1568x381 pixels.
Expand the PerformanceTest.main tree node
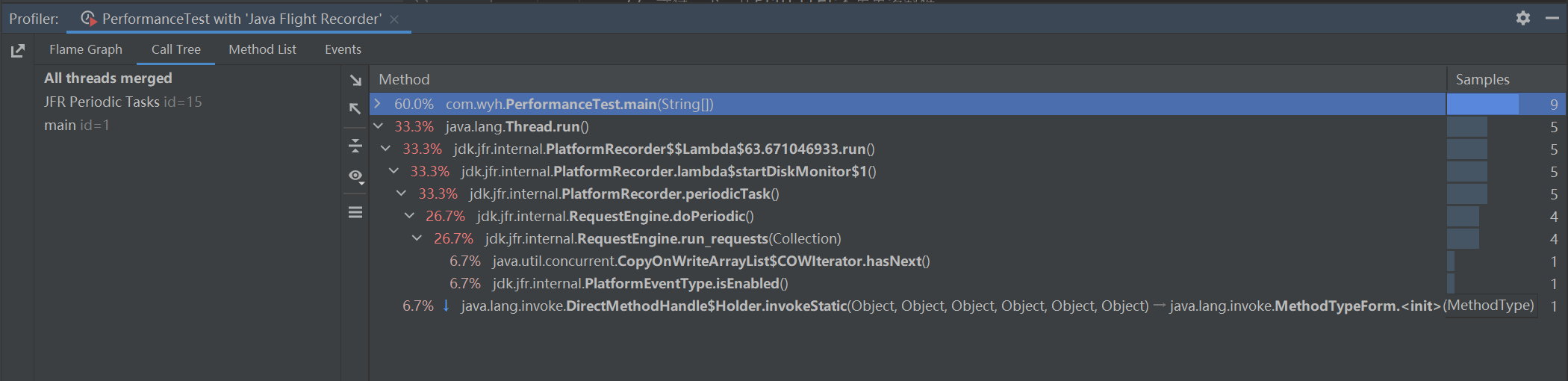click(378, 104)
